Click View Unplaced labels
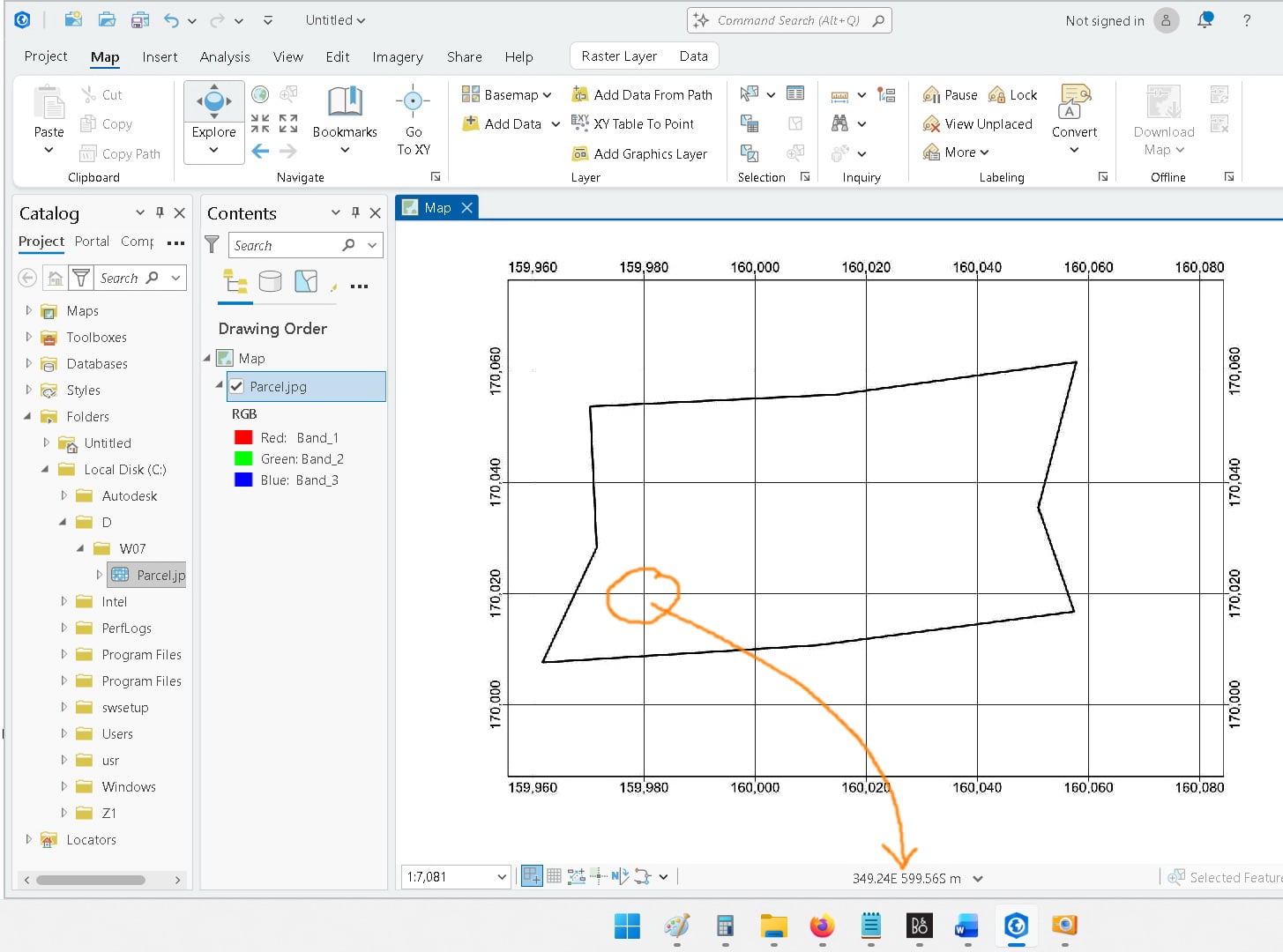This screenshot has height=952, width=1283. point(977,124)
